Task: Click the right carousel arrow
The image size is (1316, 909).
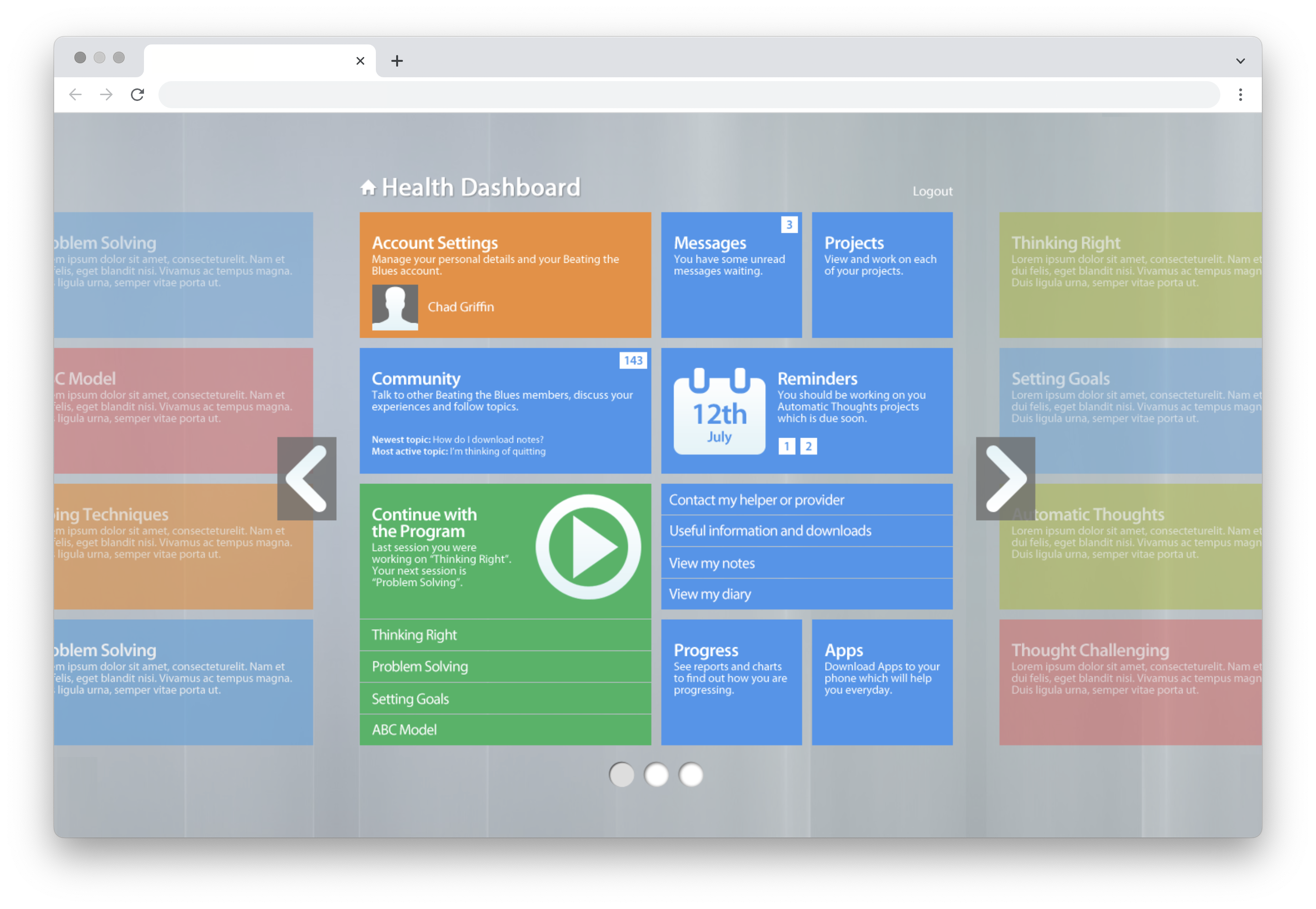Action: 1005,479
